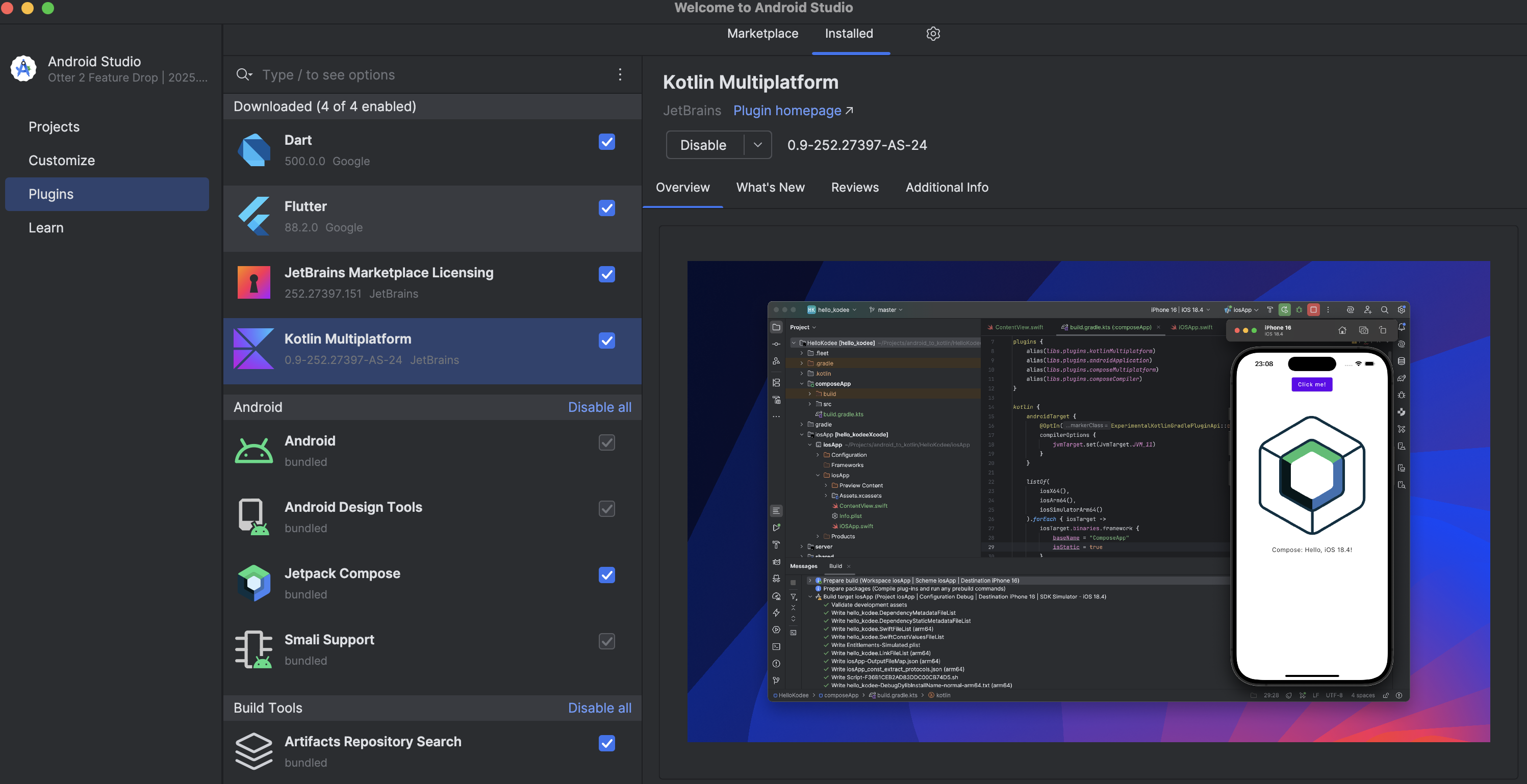Click the Flutter plugin logo
This screenshot has height=784, width=1527.
(x=253, y=216)
